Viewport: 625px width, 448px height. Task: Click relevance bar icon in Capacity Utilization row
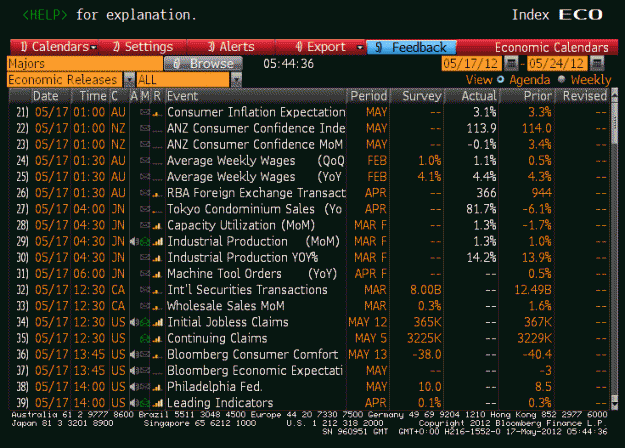point(157,226)
